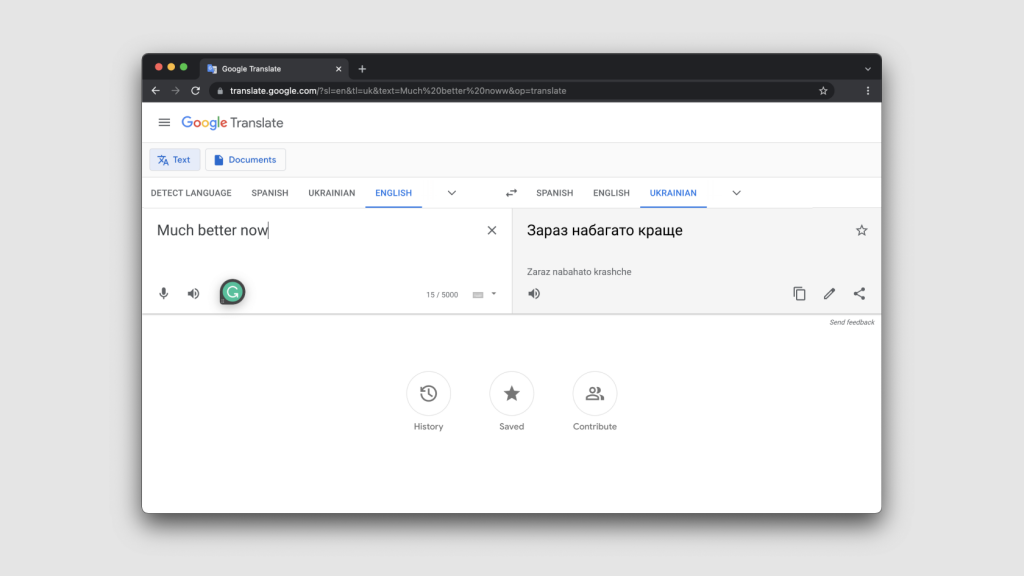Viewport: 1024px width, 576px height.
Task: Copy the translation to clipboard
Action: point(799,294)
